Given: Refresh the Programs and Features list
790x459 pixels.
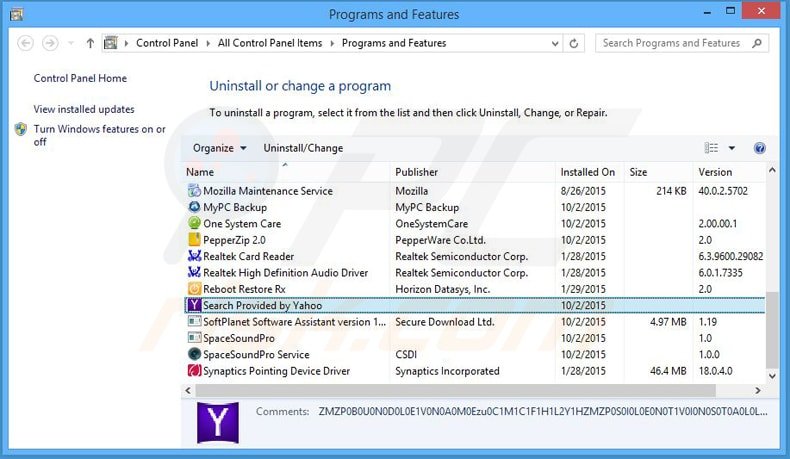Looking at the screenshot, I should pyautogui.click(x=573, y=43).
